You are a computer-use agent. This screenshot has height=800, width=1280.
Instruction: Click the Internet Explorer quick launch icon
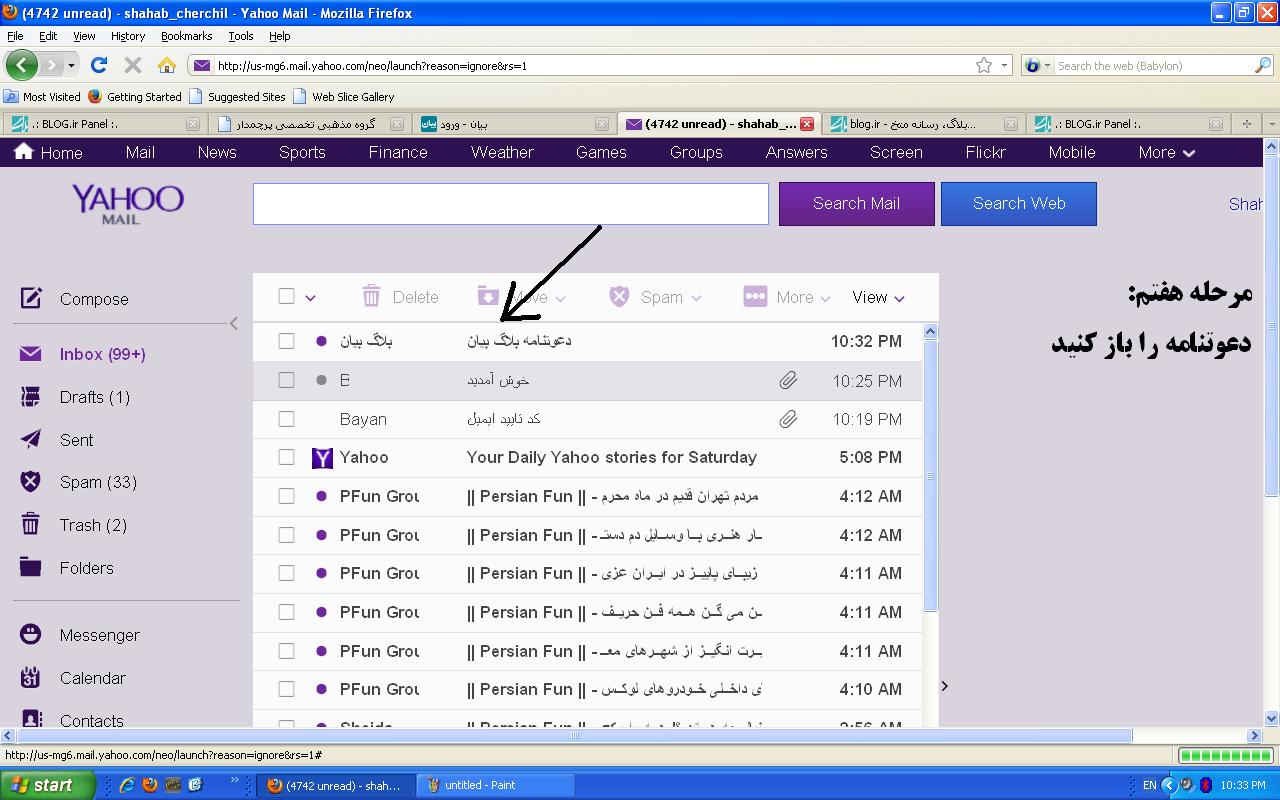127,785
